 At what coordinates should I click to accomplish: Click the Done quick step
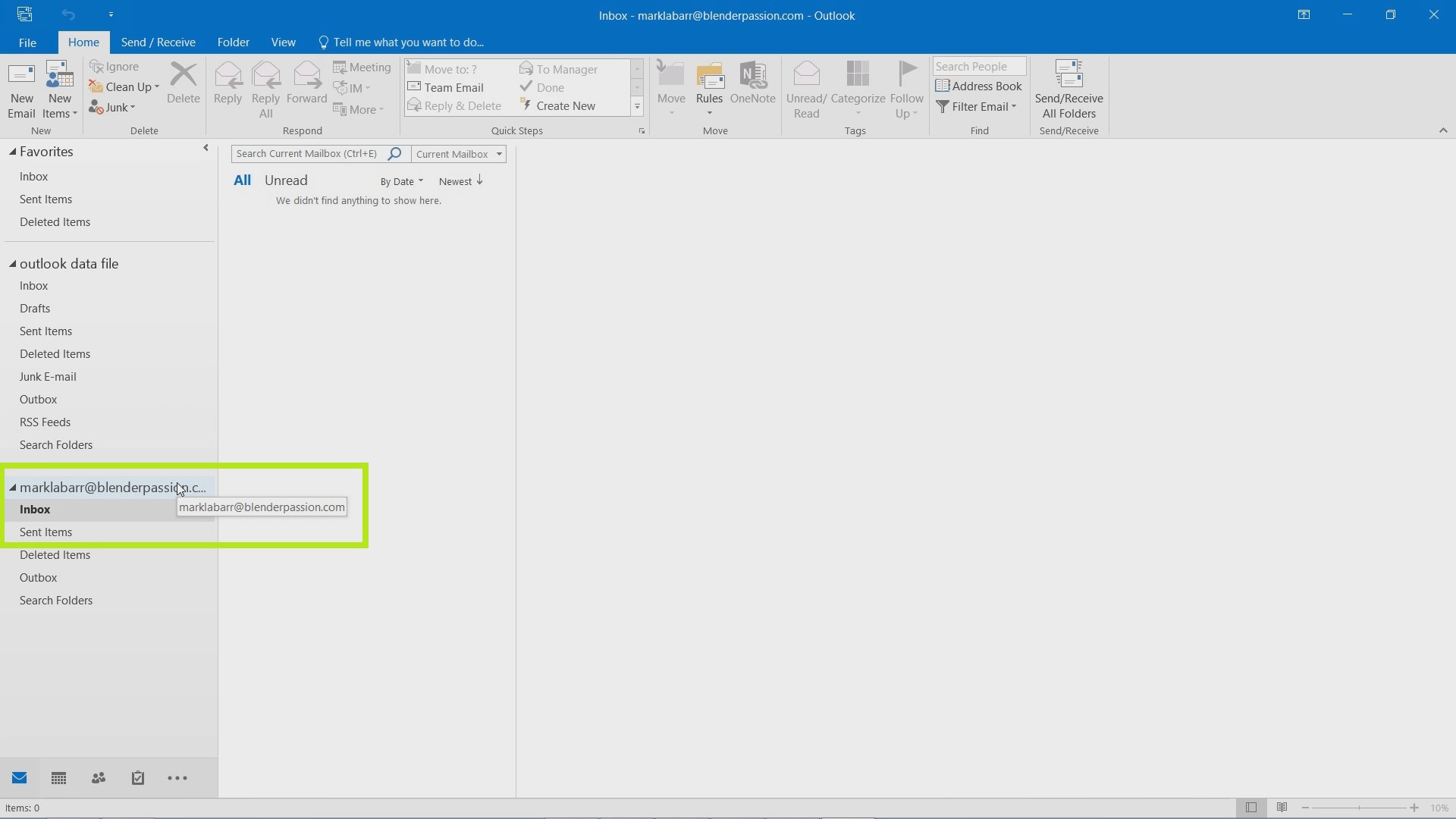[542, 88]
